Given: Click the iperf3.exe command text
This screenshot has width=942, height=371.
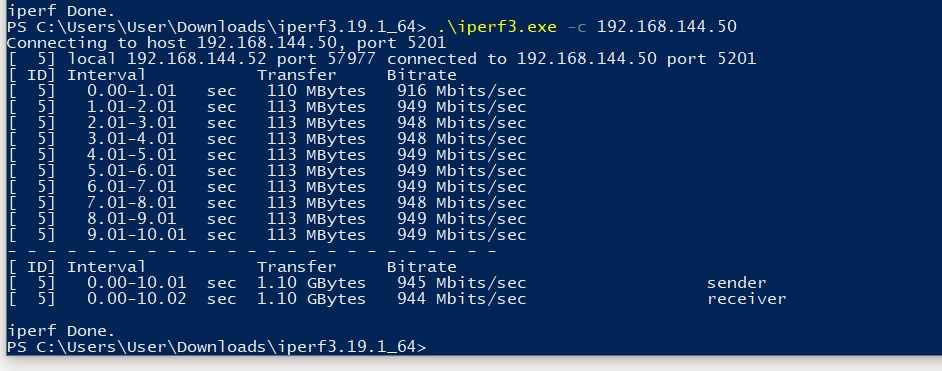Looking at the screenshot, I should coord(497,26).
